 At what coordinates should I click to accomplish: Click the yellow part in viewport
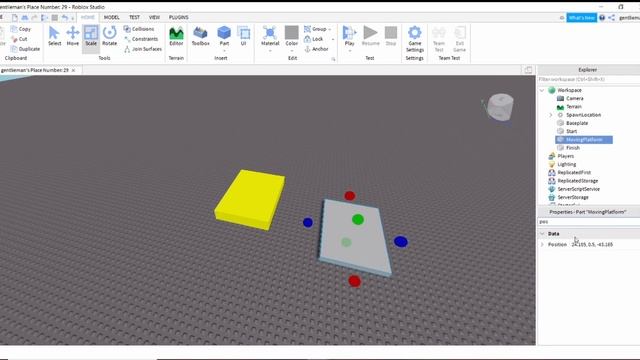pos(250,199)
